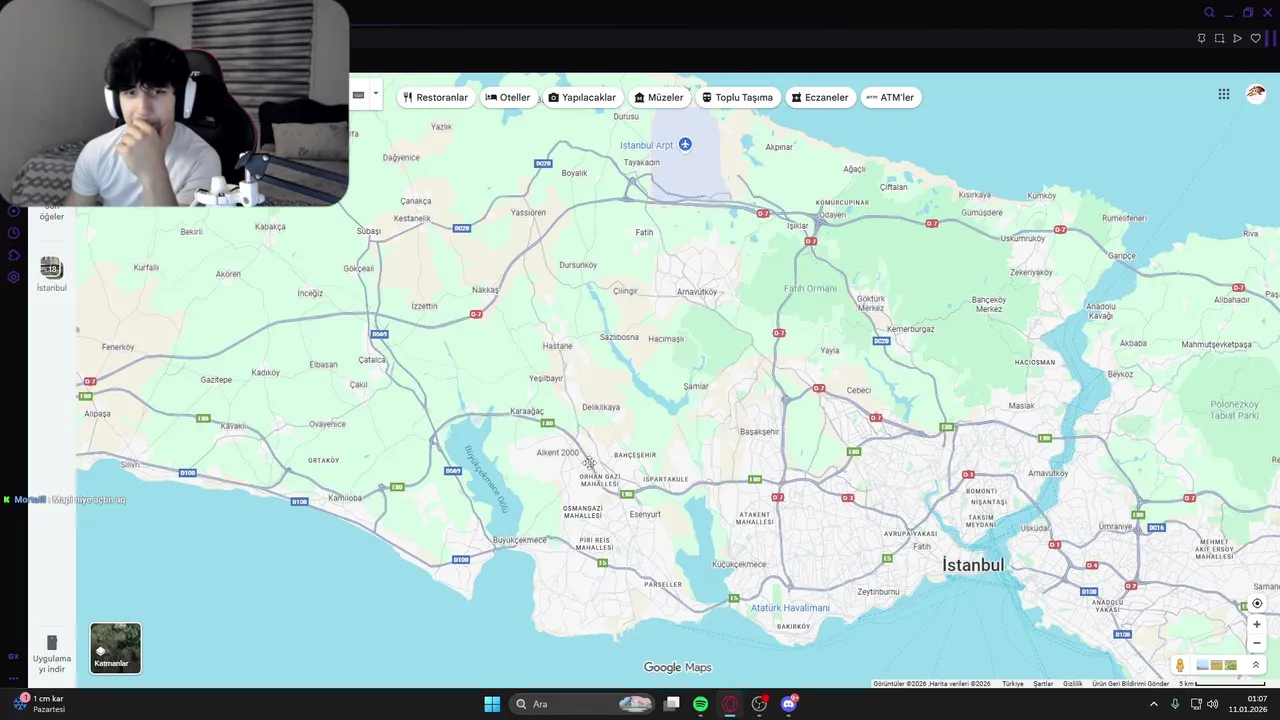Image resolution: width=1280 pixels, height=720 pixels.
Task: Click the Başakşehir label on map
Action: 759,432
